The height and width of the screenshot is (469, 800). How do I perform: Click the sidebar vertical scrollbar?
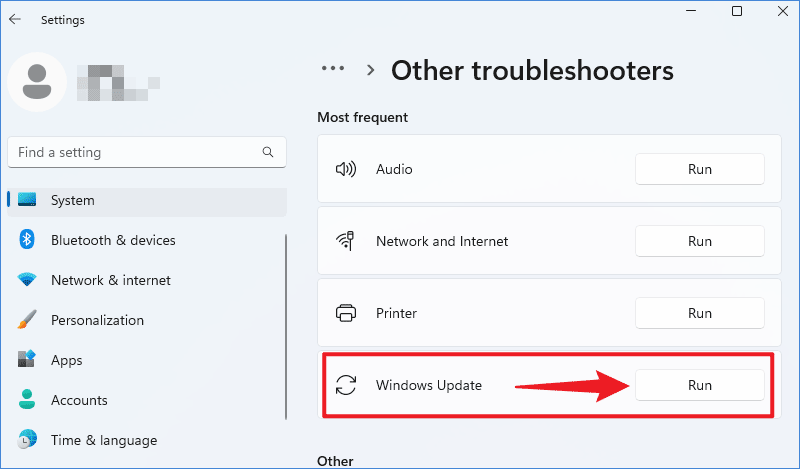(x=286, y=327)
